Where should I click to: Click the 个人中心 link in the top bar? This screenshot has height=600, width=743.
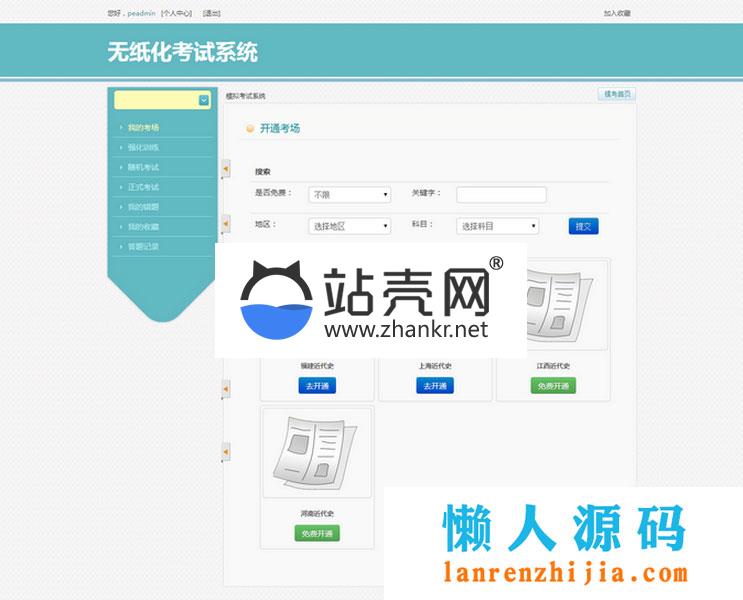pyautogui.click(x=178, y=14)
